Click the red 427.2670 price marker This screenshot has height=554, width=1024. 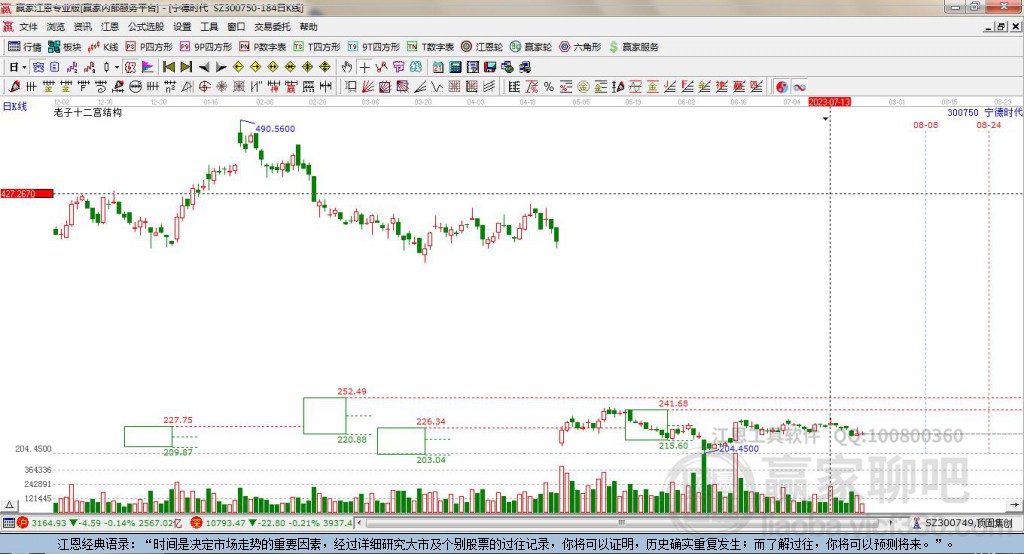click(x=27, y=193)
